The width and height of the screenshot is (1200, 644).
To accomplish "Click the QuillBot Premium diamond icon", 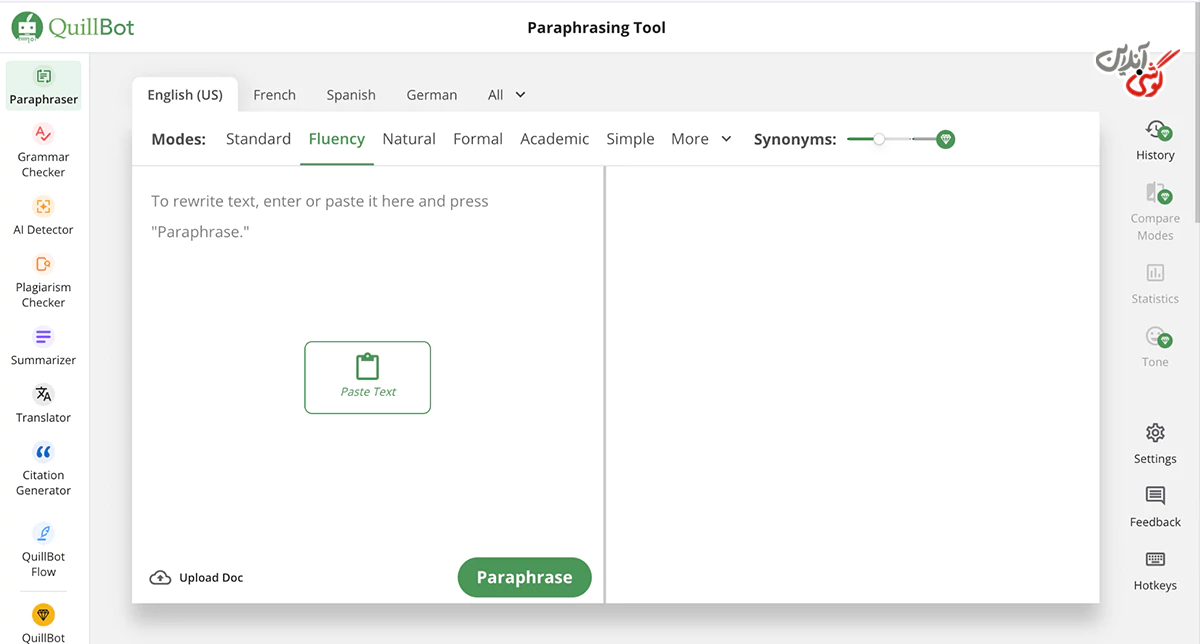I will (x=43, y=614).
